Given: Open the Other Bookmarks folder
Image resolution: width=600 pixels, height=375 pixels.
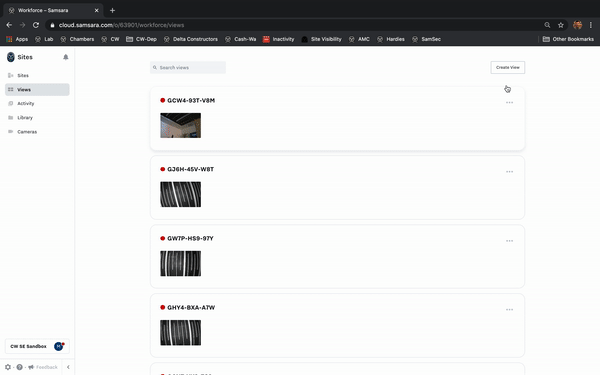Looking at the screenshot, I should [x=568, y=39].
